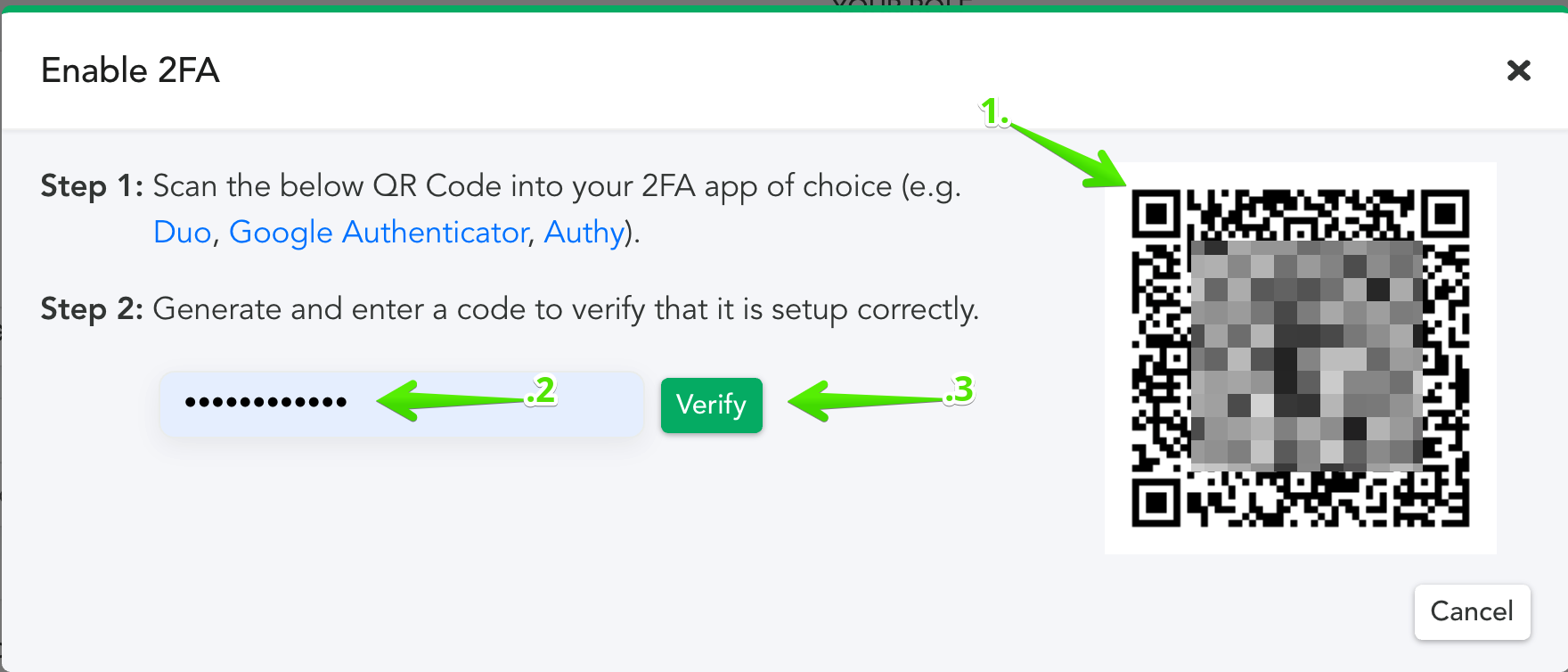Screen dimensions: 1568x672
Task: Click the green number 2 annotation
Action: 543,390
